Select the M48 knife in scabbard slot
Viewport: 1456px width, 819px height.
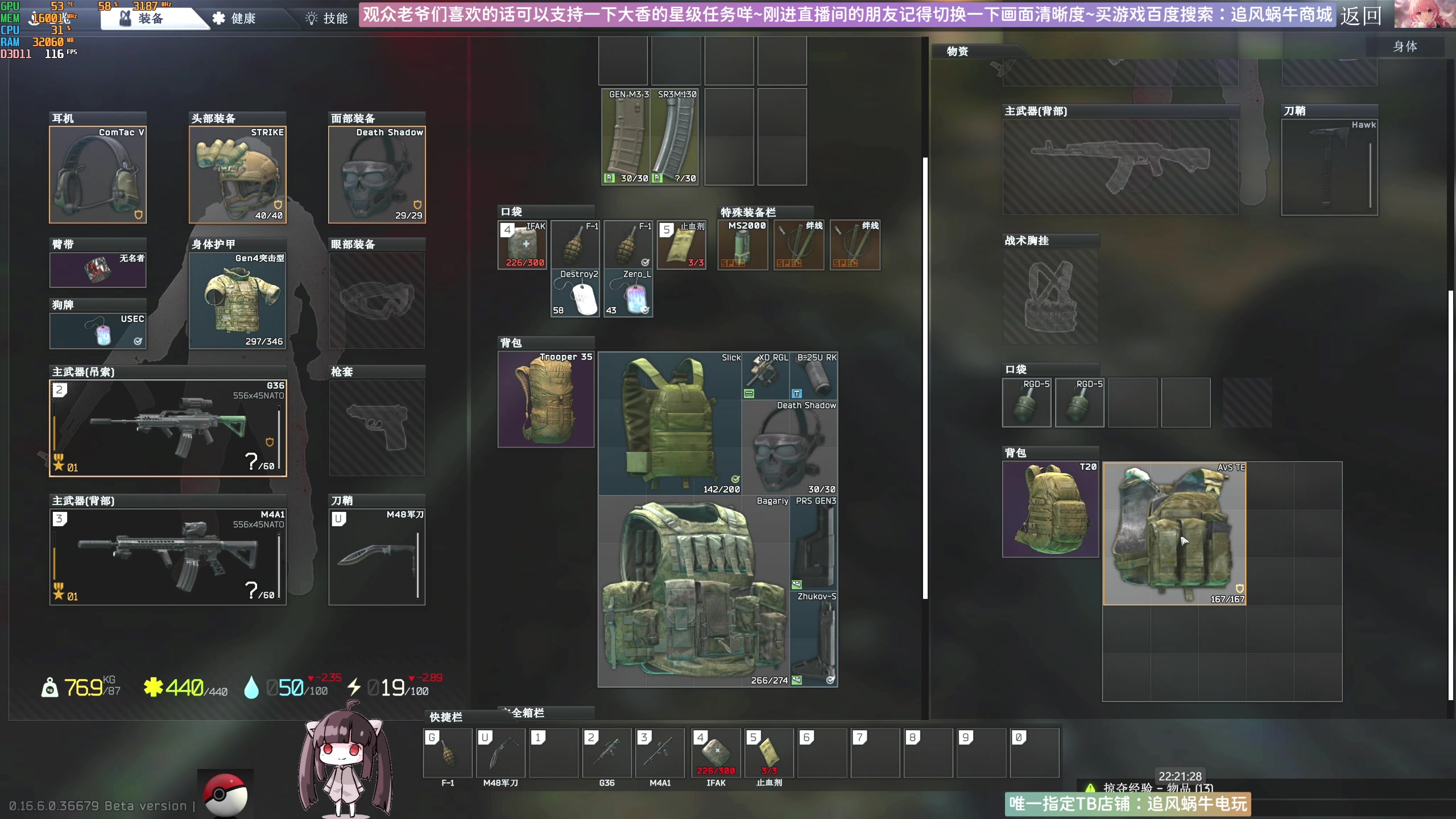[377, 557]
